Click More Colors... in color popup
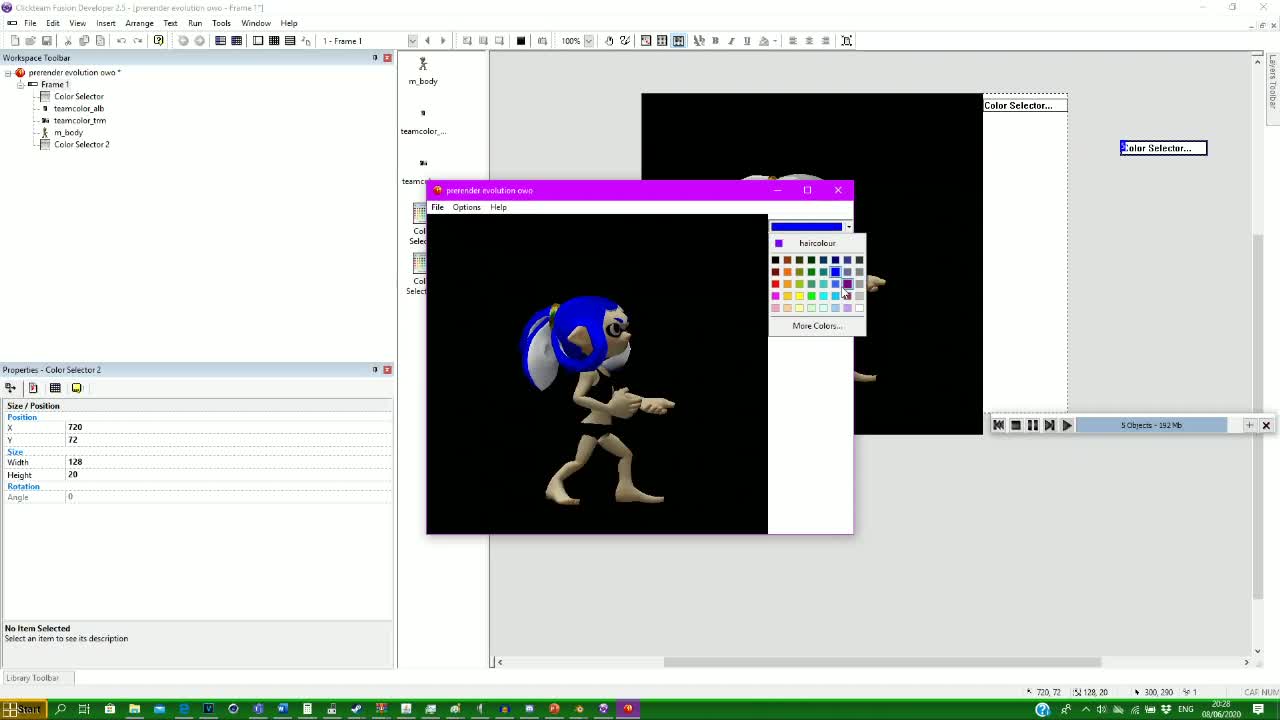The image size is (1280, 720). pos(817,326)
